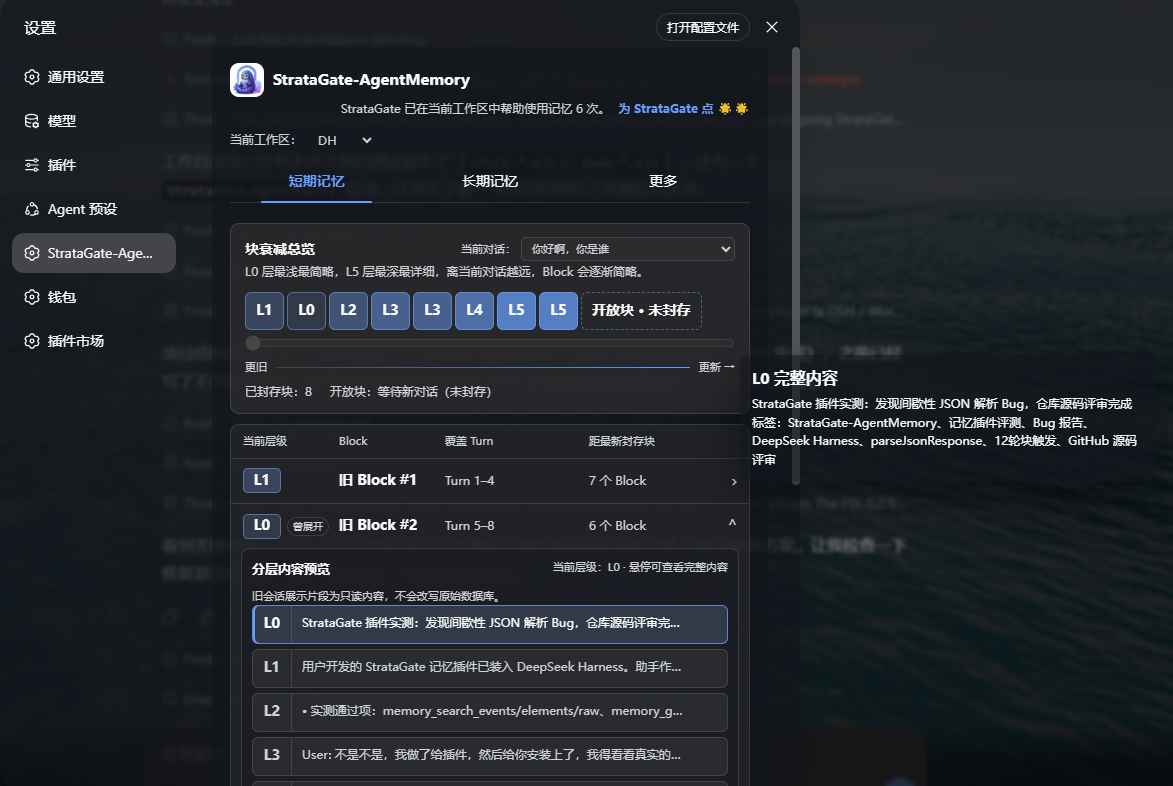Screen dimensions: 1173x786
Task: Click the L2 block chip in overview
Action: pyautogui.click(x=349, y=310)
